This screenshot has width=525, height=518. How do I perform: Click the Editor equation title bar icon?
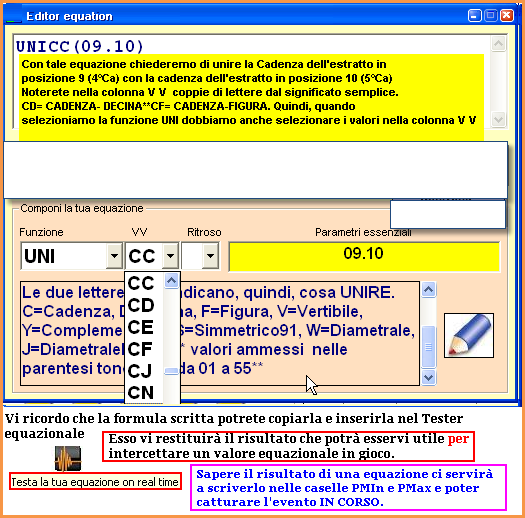(x=14, y=17)
